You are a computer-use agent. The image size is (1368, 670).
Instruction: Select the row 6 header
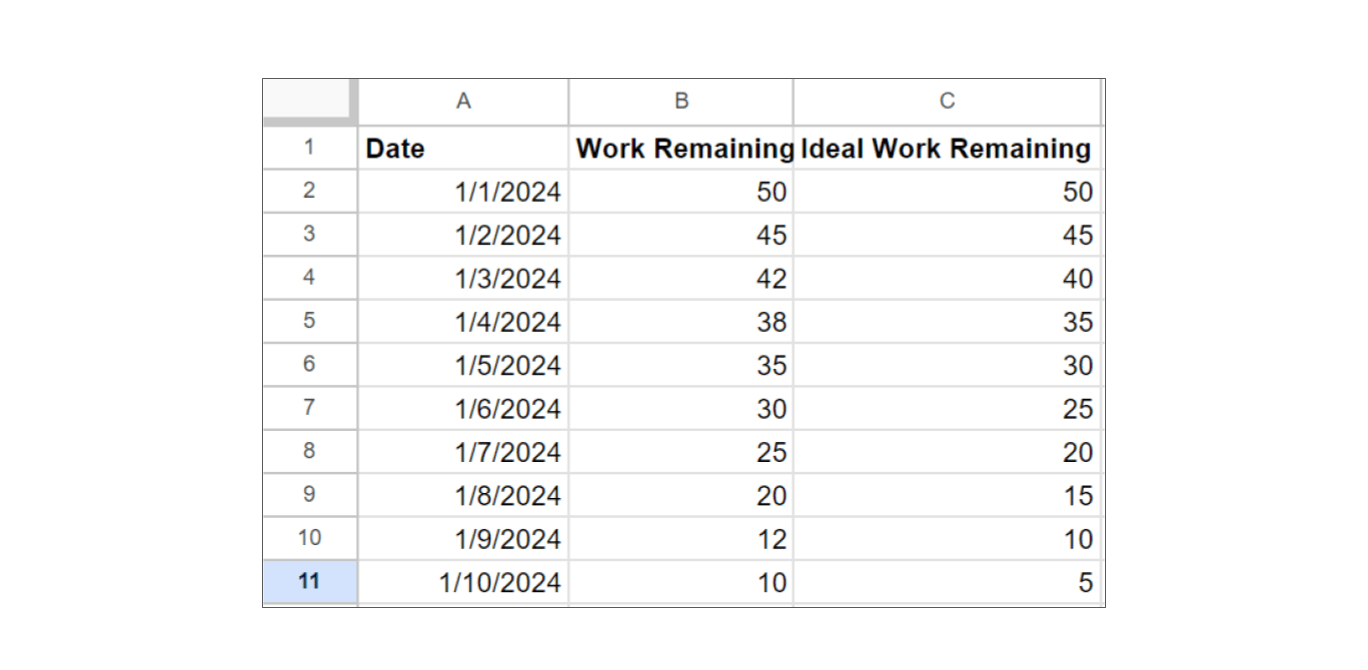[x=309, y=365]
